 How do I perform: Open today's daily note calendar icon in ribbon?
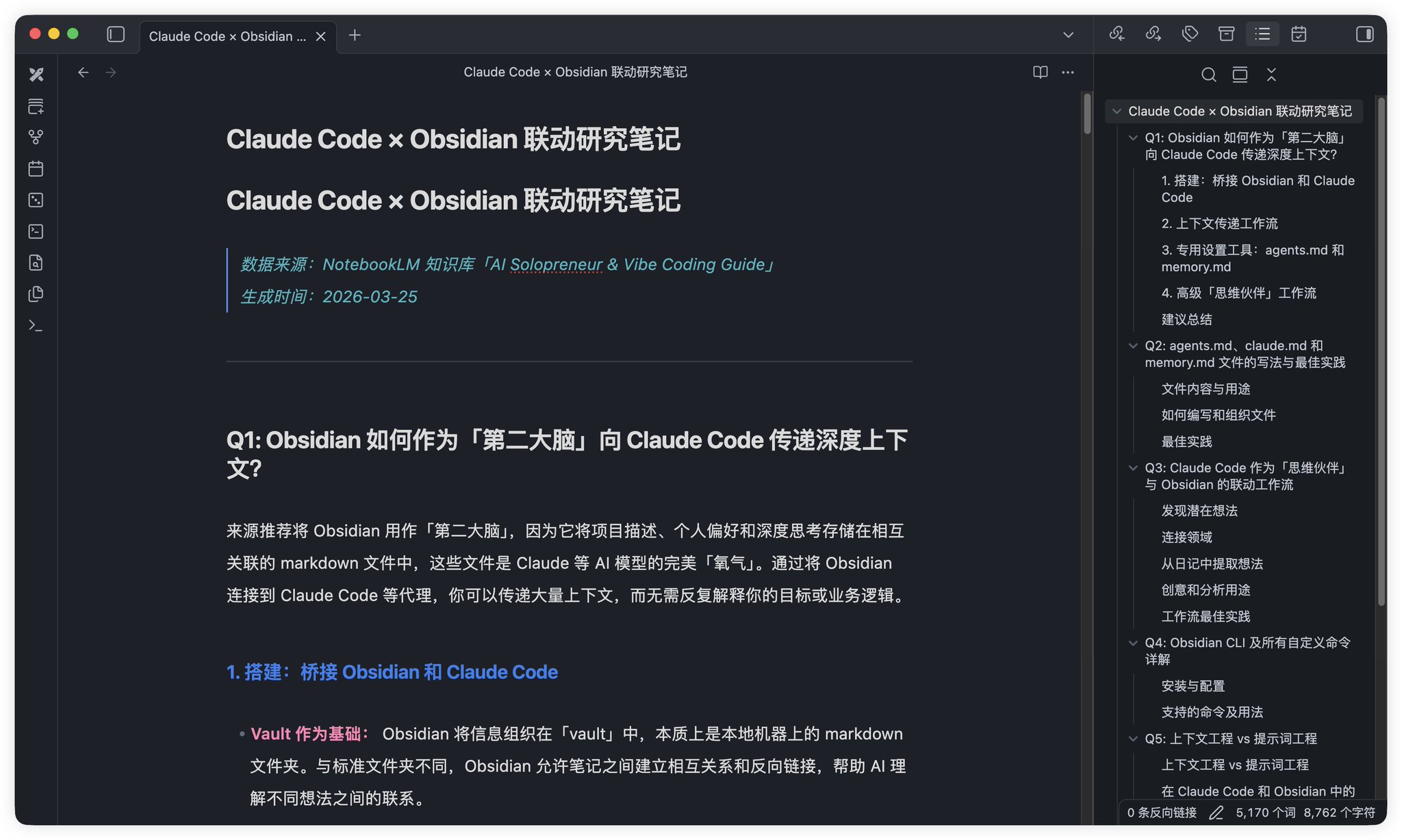click(36, 168)
